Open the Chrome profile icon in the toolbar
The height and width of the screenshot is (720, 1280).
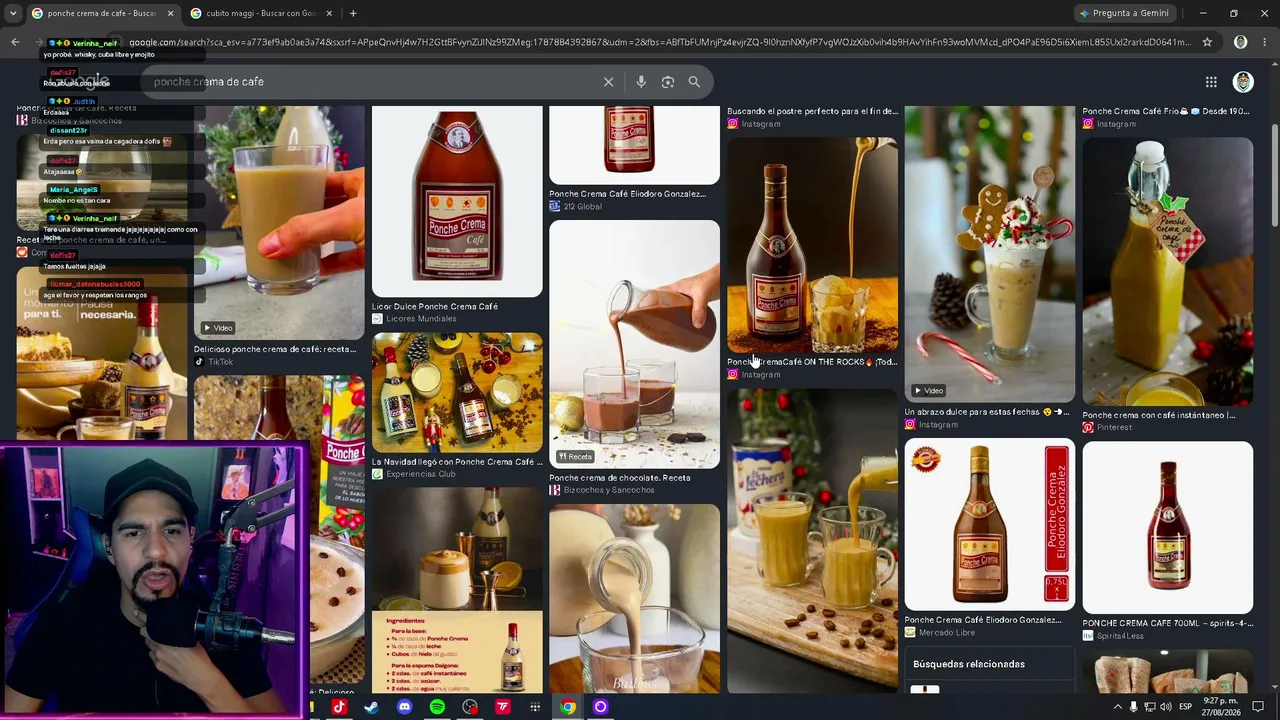coord(1240,42)
